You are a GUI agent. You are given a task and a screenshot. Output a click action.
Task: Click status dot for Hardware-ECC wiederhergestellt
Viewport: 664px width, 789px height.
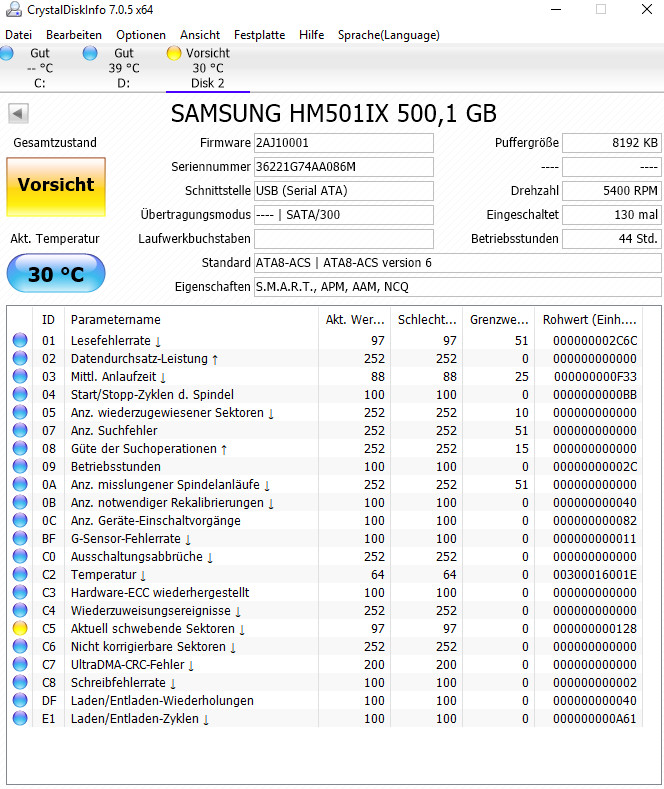20,592
